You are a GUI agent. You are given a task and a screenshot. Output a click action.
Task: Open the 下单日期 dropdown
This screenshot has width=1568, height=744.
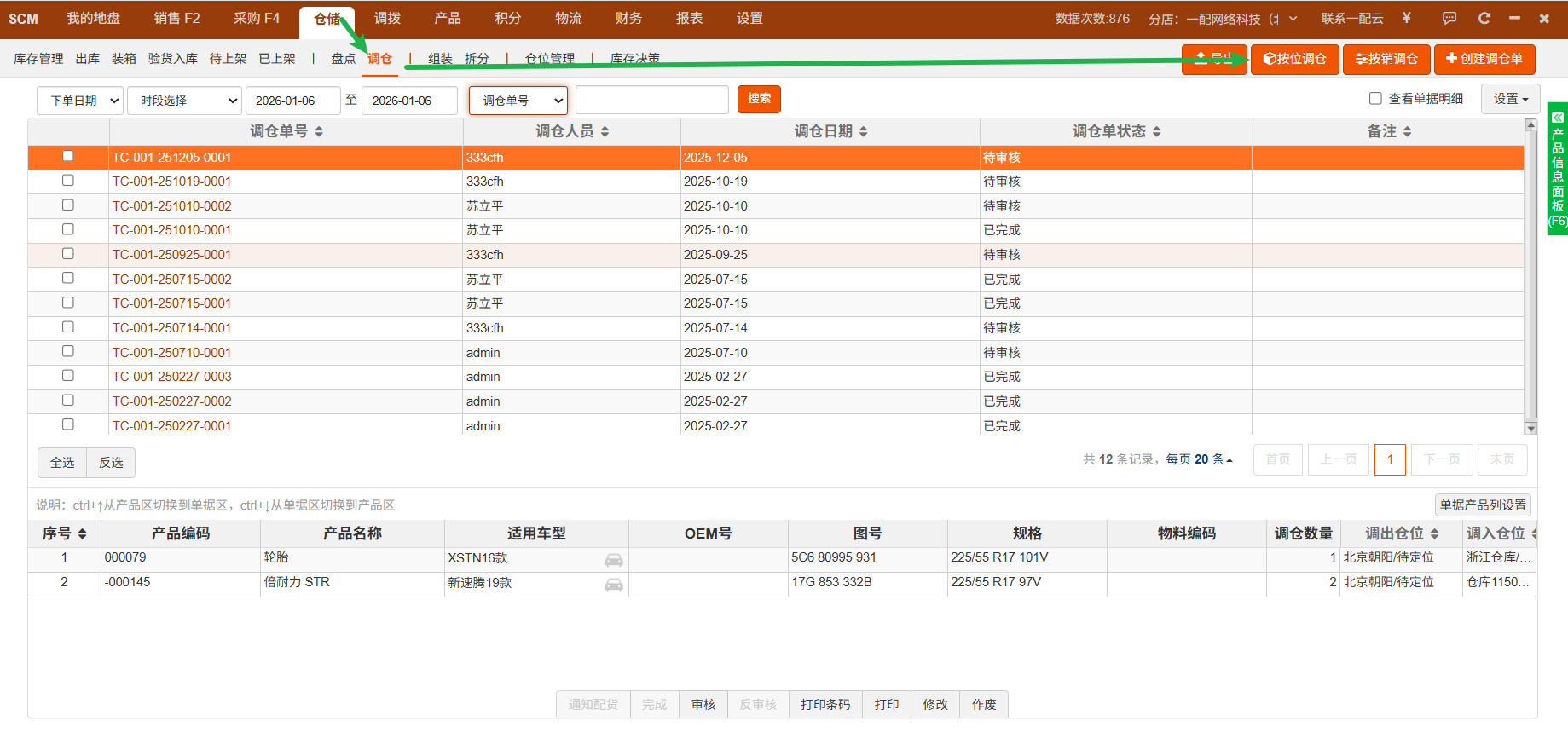click(80, 101)
